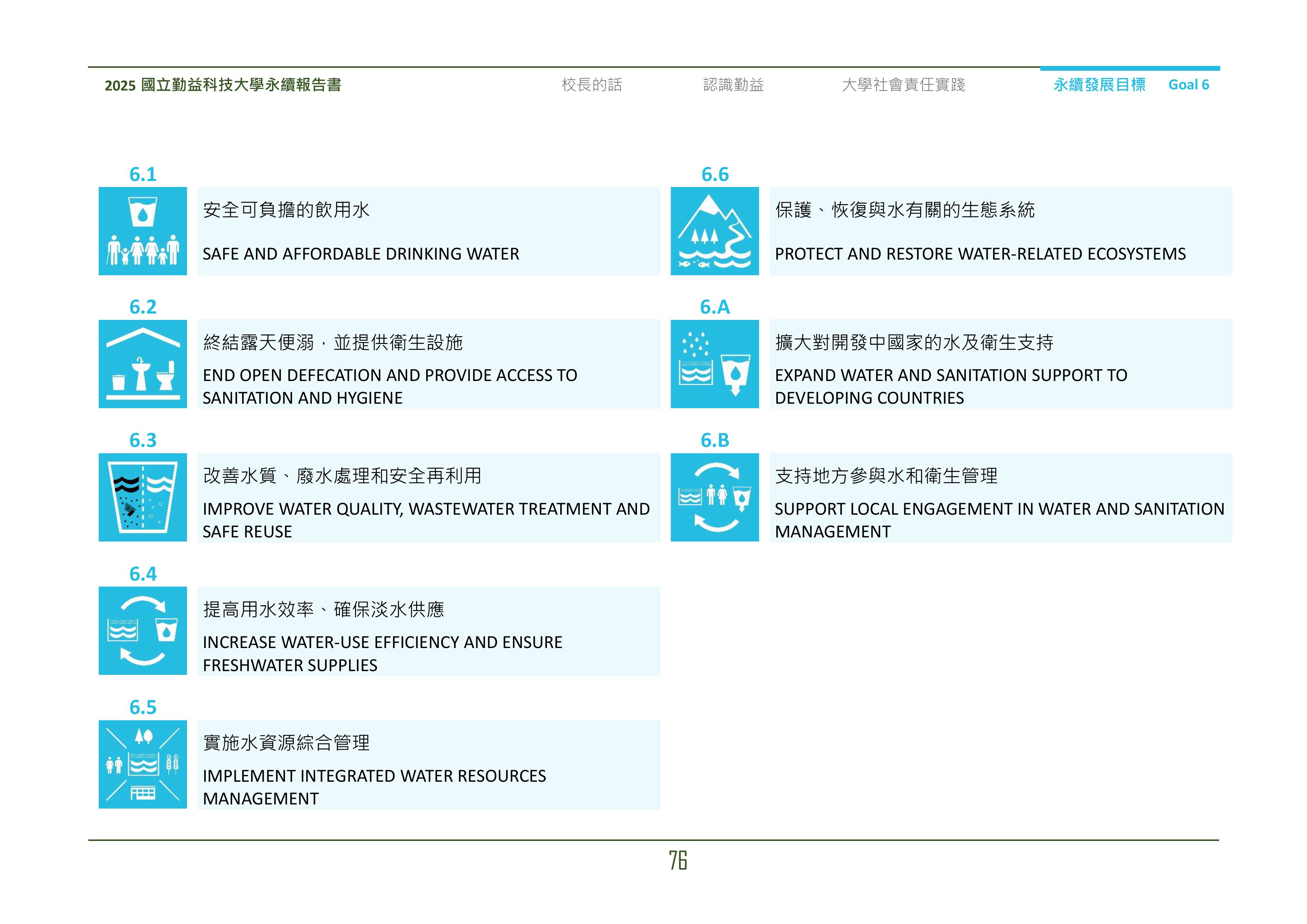This screenshot has width=1307, height=924.
Task: Open the 大學社會責任實踐 navigation tab
Action: (x=903, y=85)
